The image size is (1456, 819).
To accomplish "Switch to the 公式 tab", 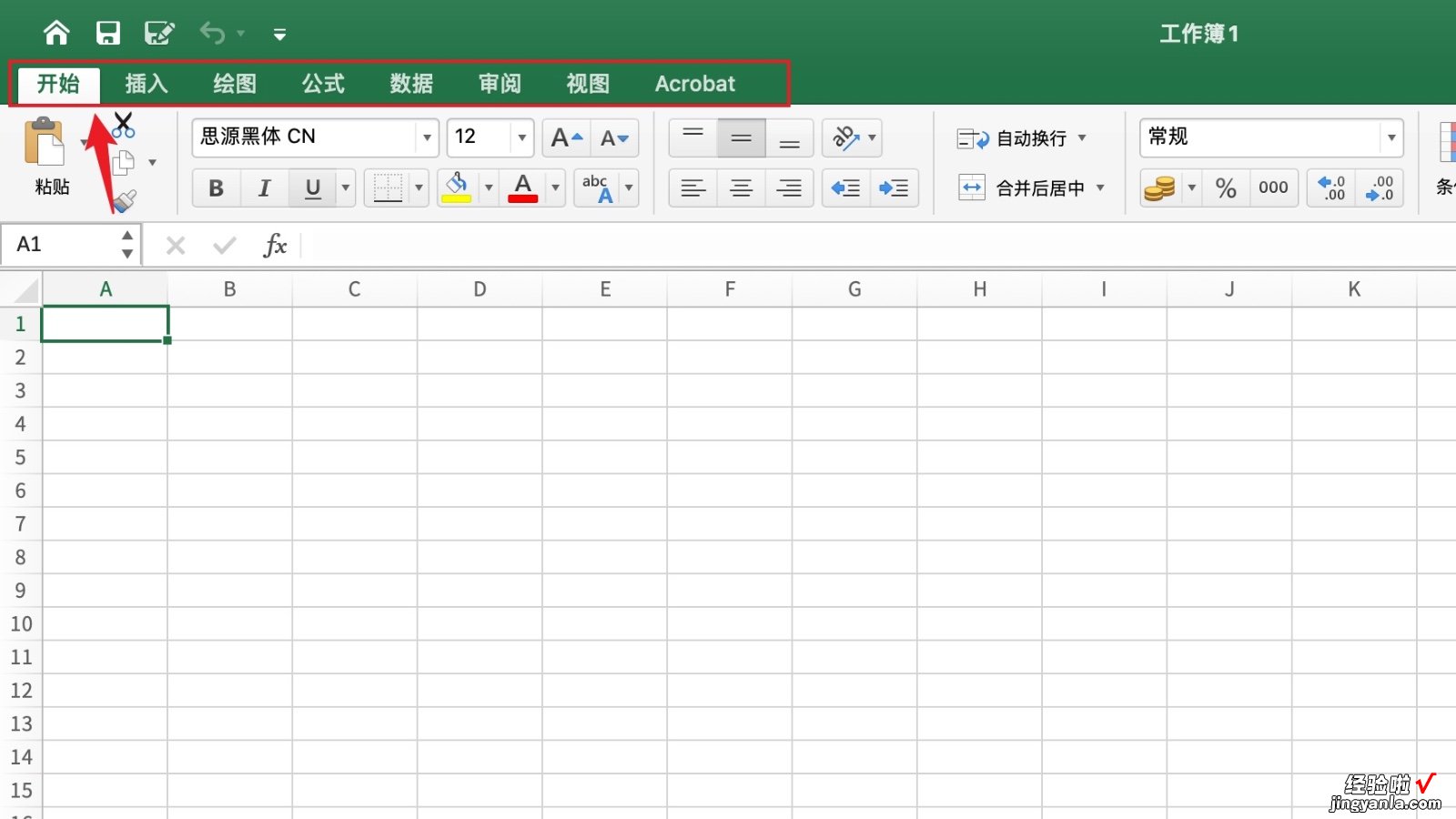I will point(323,84).
